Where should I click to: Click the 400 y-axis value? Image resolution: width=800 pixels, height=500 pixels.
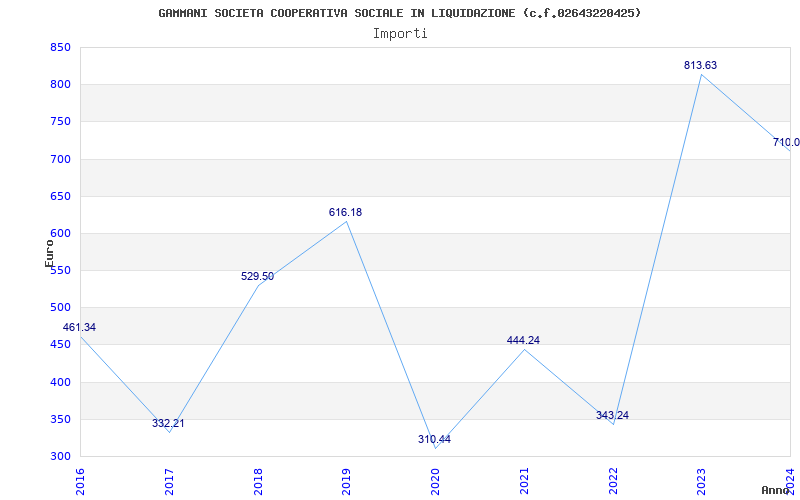60,382
